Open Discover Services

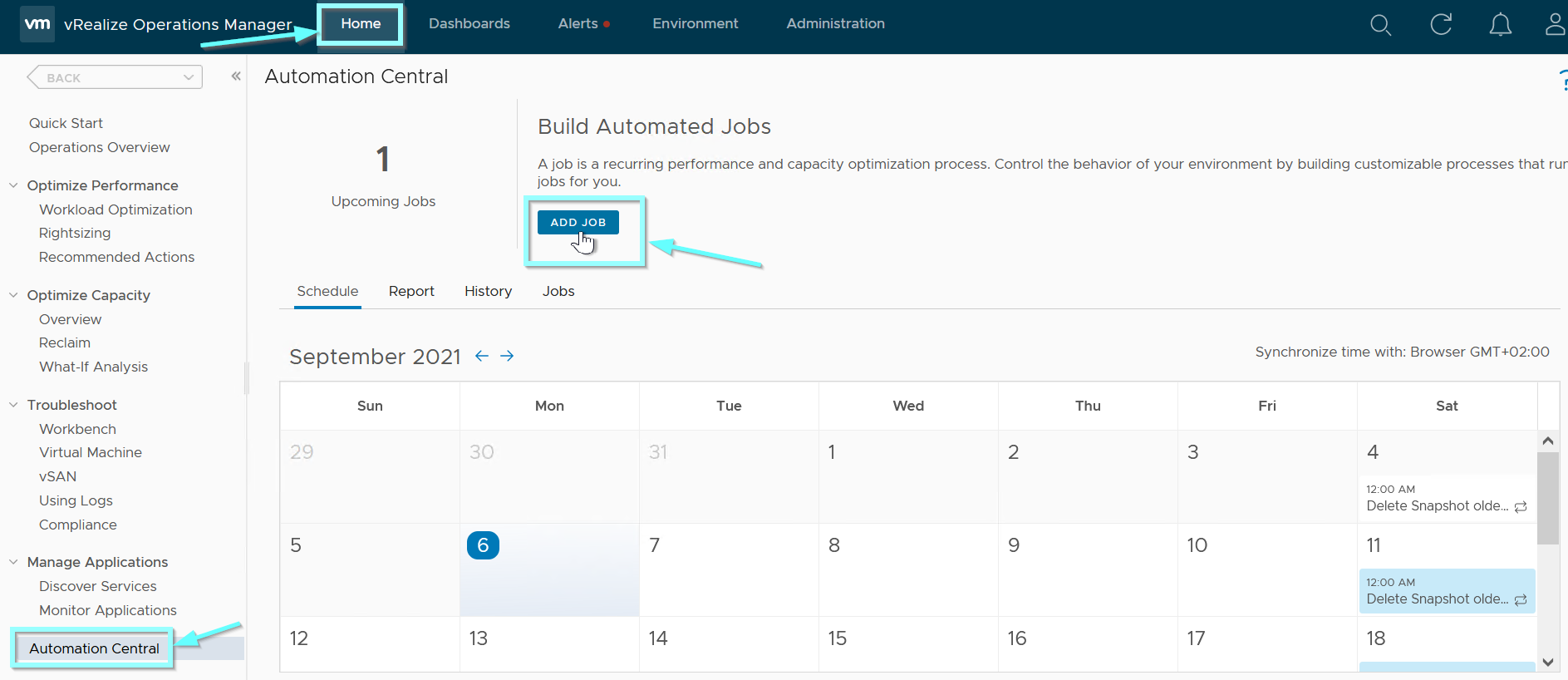click(x=98, y=586)
